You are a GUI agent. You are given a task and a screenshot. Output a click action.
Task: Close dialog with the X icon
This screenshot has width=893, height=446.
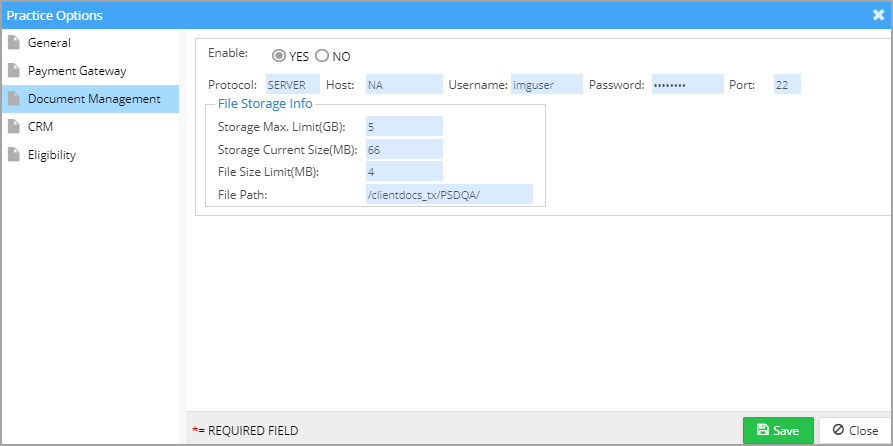tap(879, 15)
